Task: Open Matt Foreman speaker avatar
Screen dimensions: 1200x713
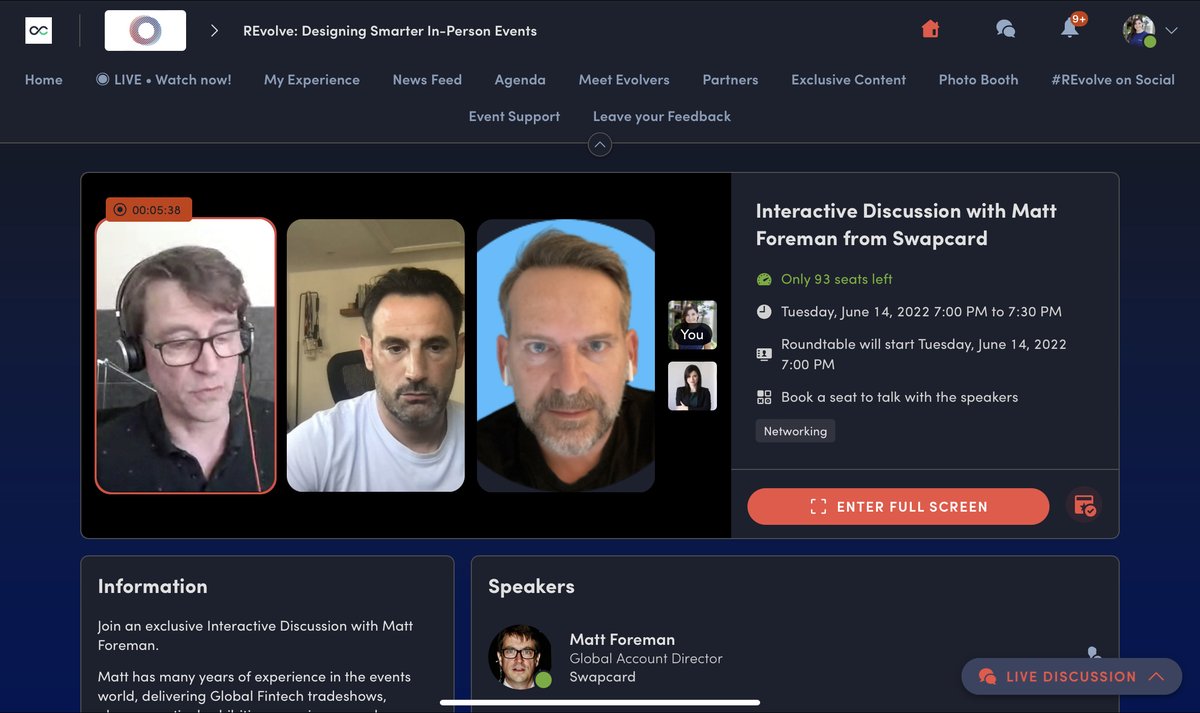Action: [520, 657]
